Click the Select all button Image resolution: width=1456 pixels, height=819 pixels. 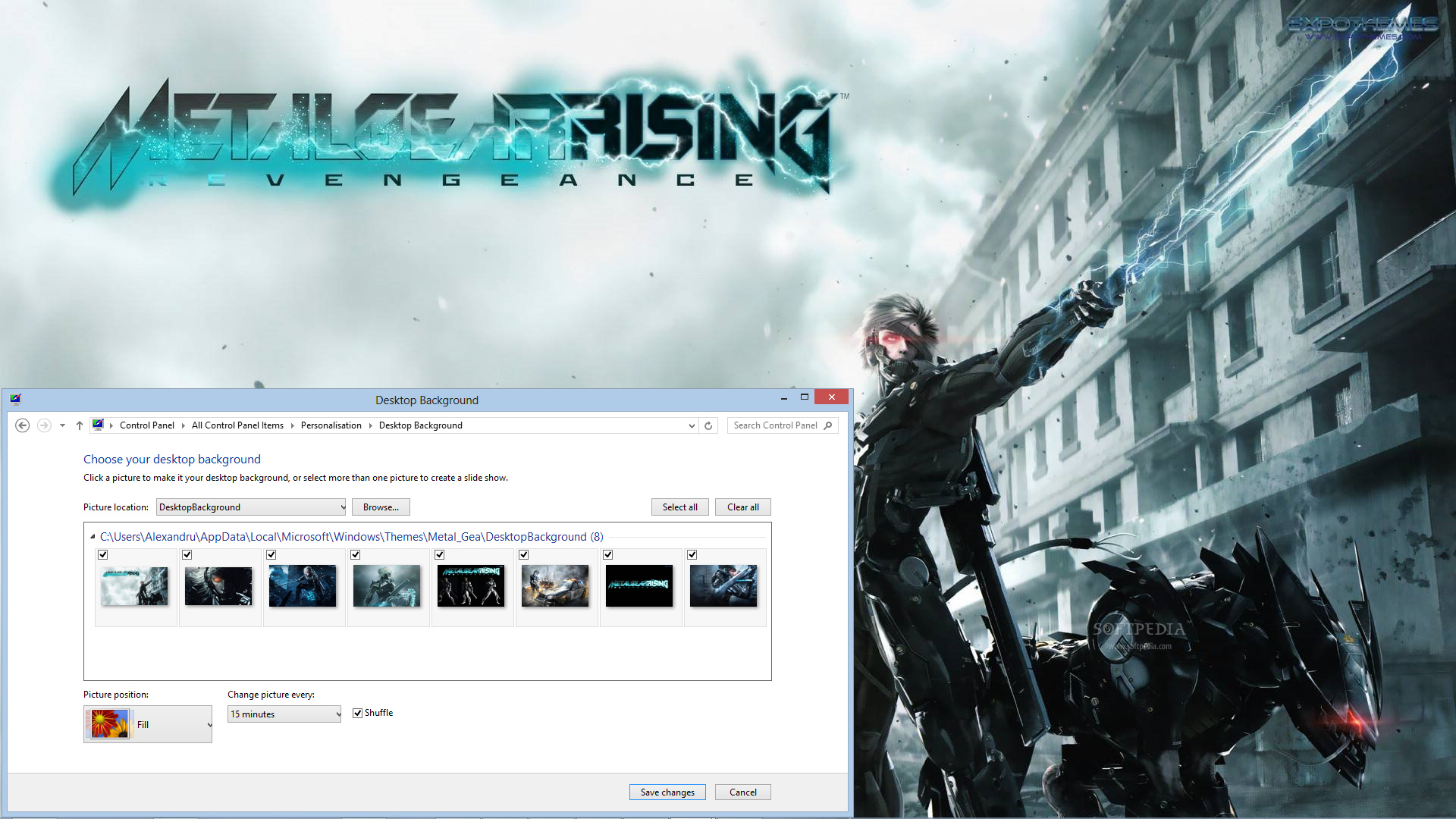(680, 507)
